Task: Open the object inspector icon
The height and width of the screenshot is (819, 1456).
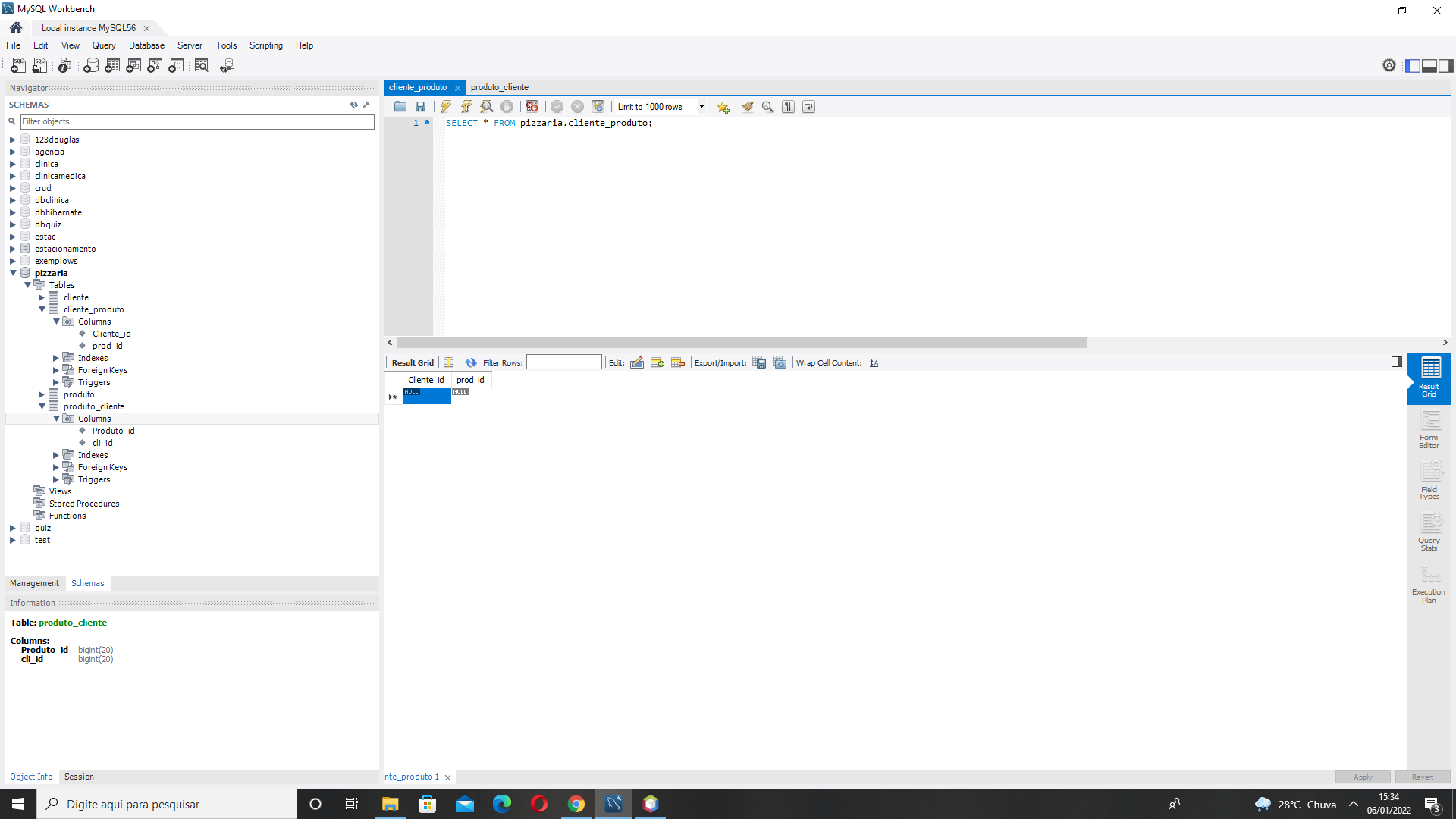Action: point(65,66)
